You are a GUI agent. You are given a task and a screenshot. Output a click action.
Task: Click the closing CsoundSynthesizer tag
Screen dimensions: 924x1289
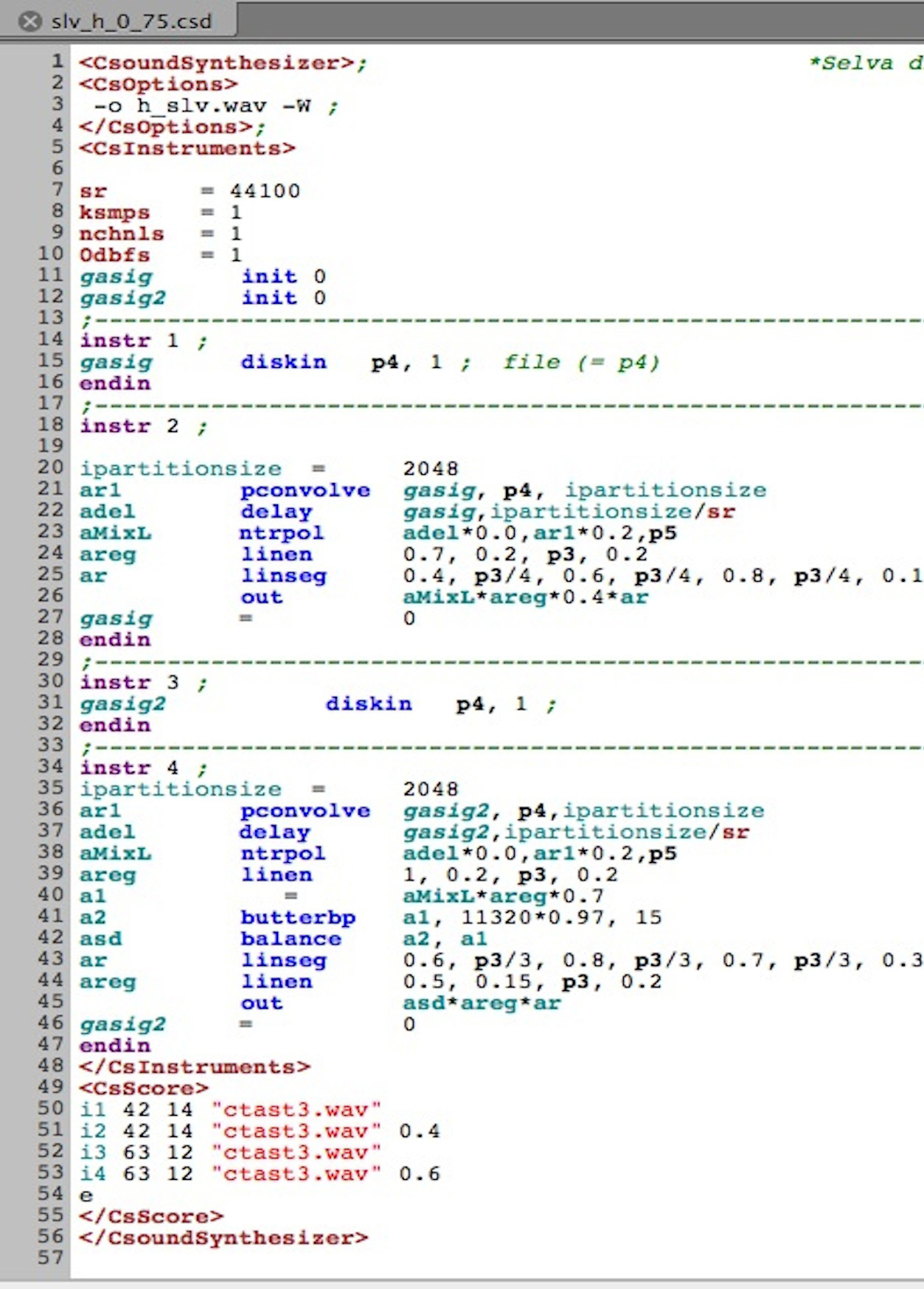223,1238
